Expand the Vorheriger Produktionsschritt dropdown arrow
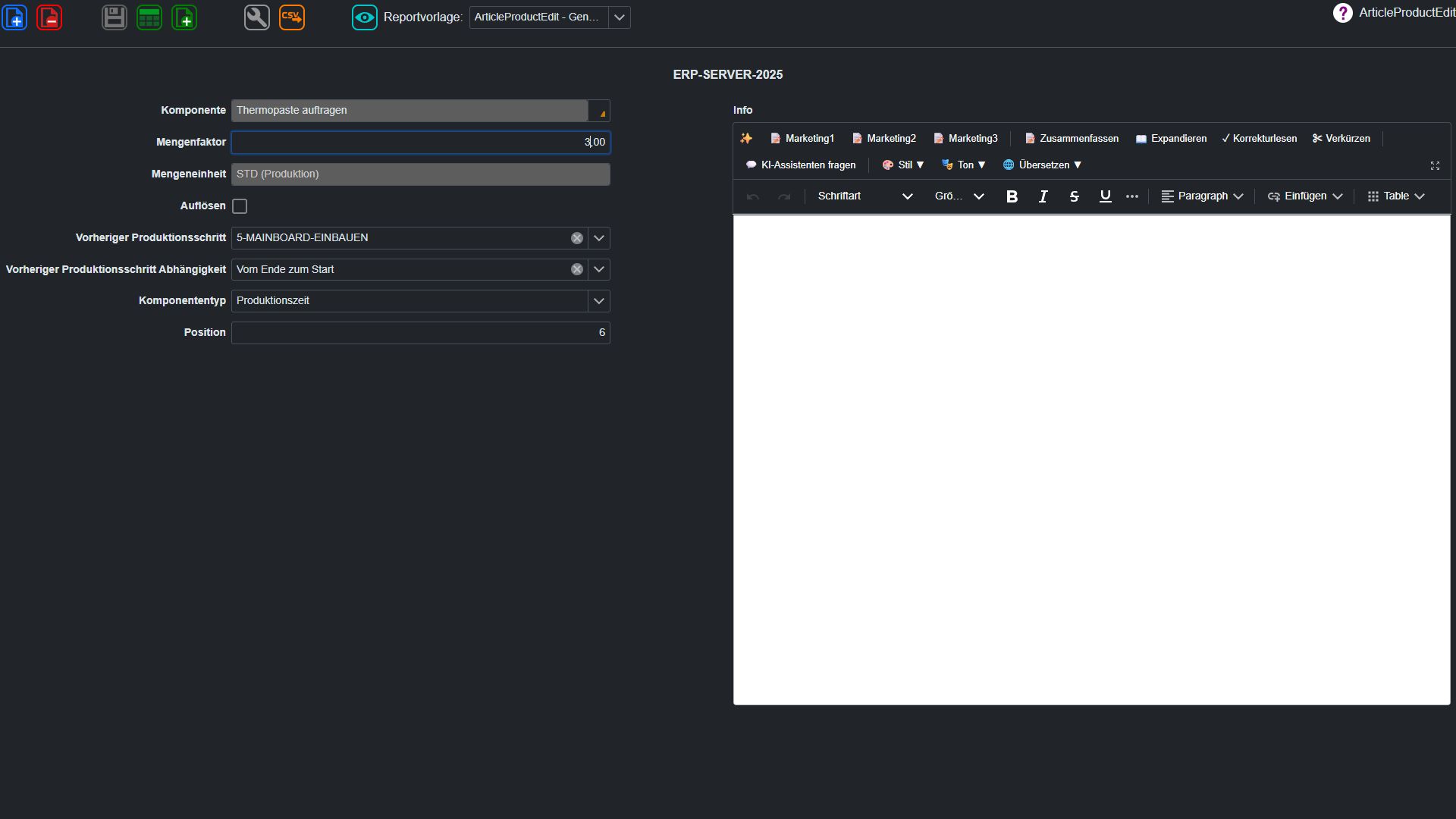The image size is (1456, 819). point(599,238)
